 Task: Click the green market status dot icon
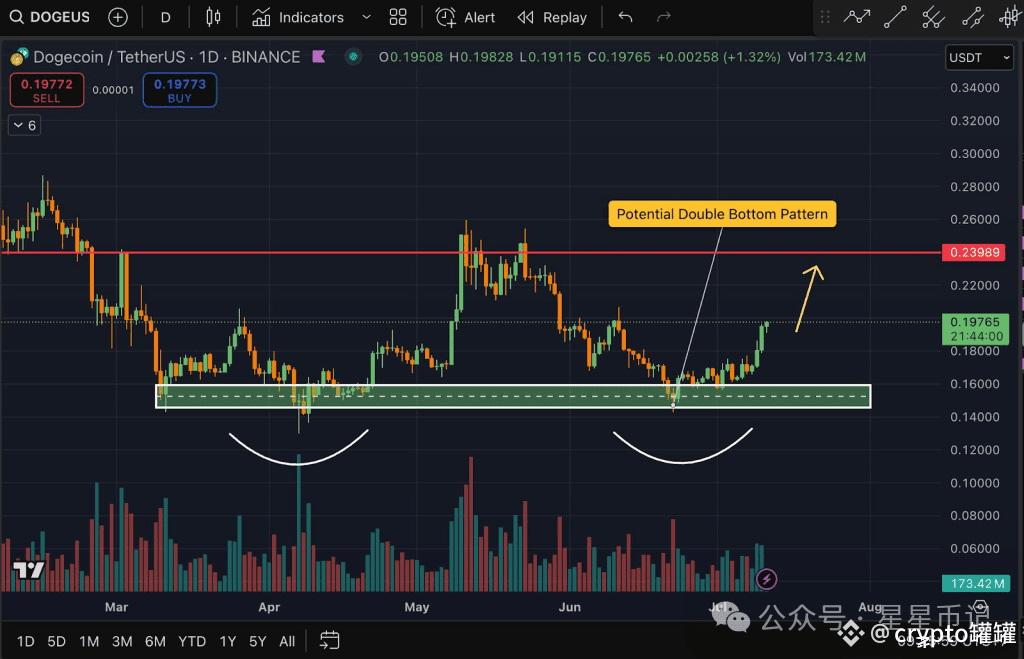pos(353,57)
